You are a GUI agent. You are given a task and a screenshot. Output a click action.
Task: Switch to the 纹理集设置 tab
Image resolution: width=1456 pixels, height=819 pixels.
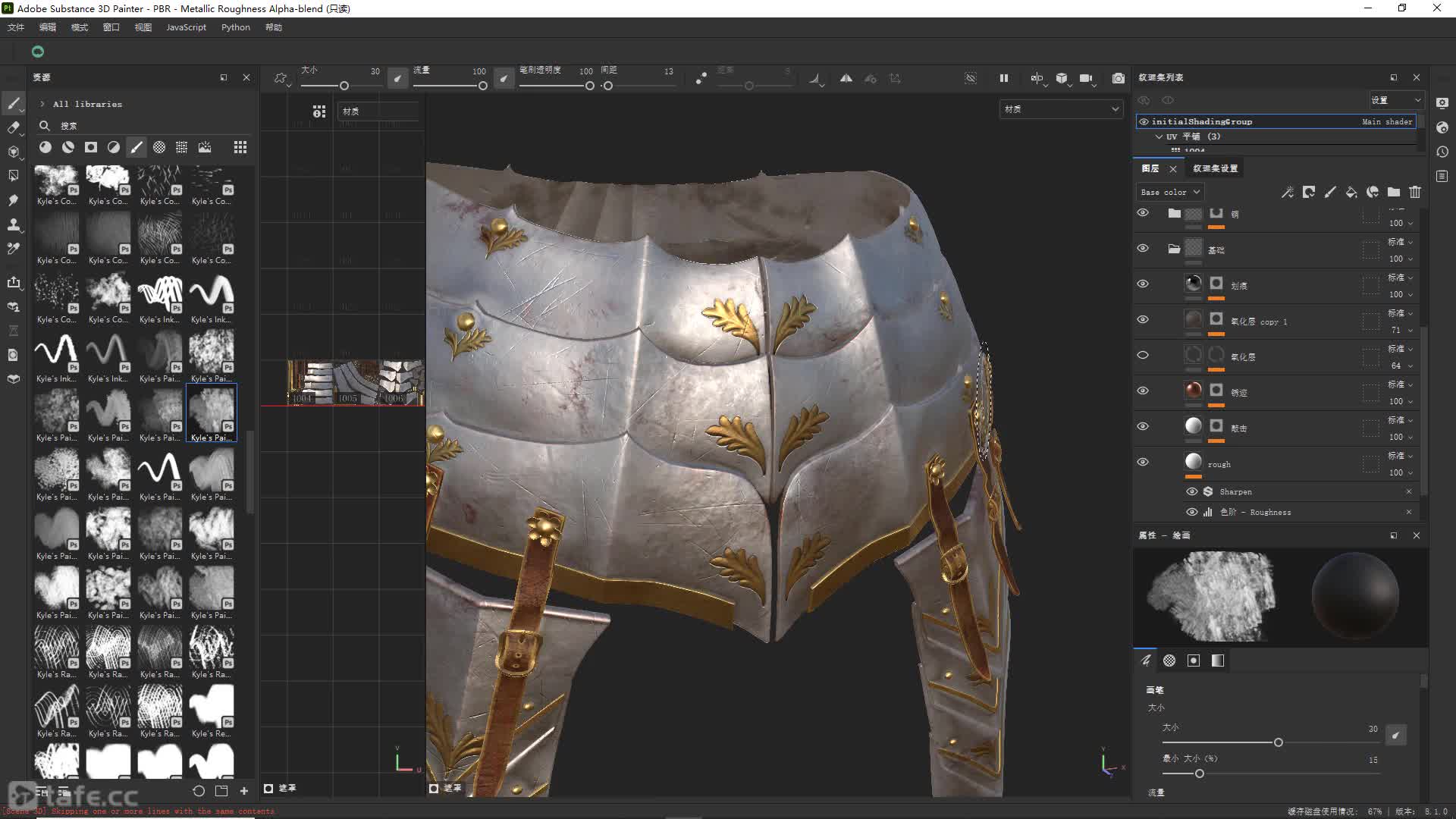[x=1215, y=168]
